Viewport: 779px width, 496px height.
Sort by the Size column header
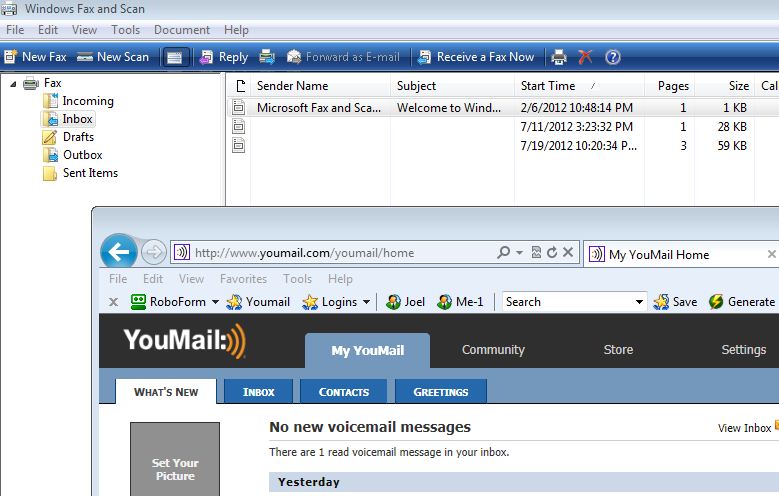pos(724,86)
